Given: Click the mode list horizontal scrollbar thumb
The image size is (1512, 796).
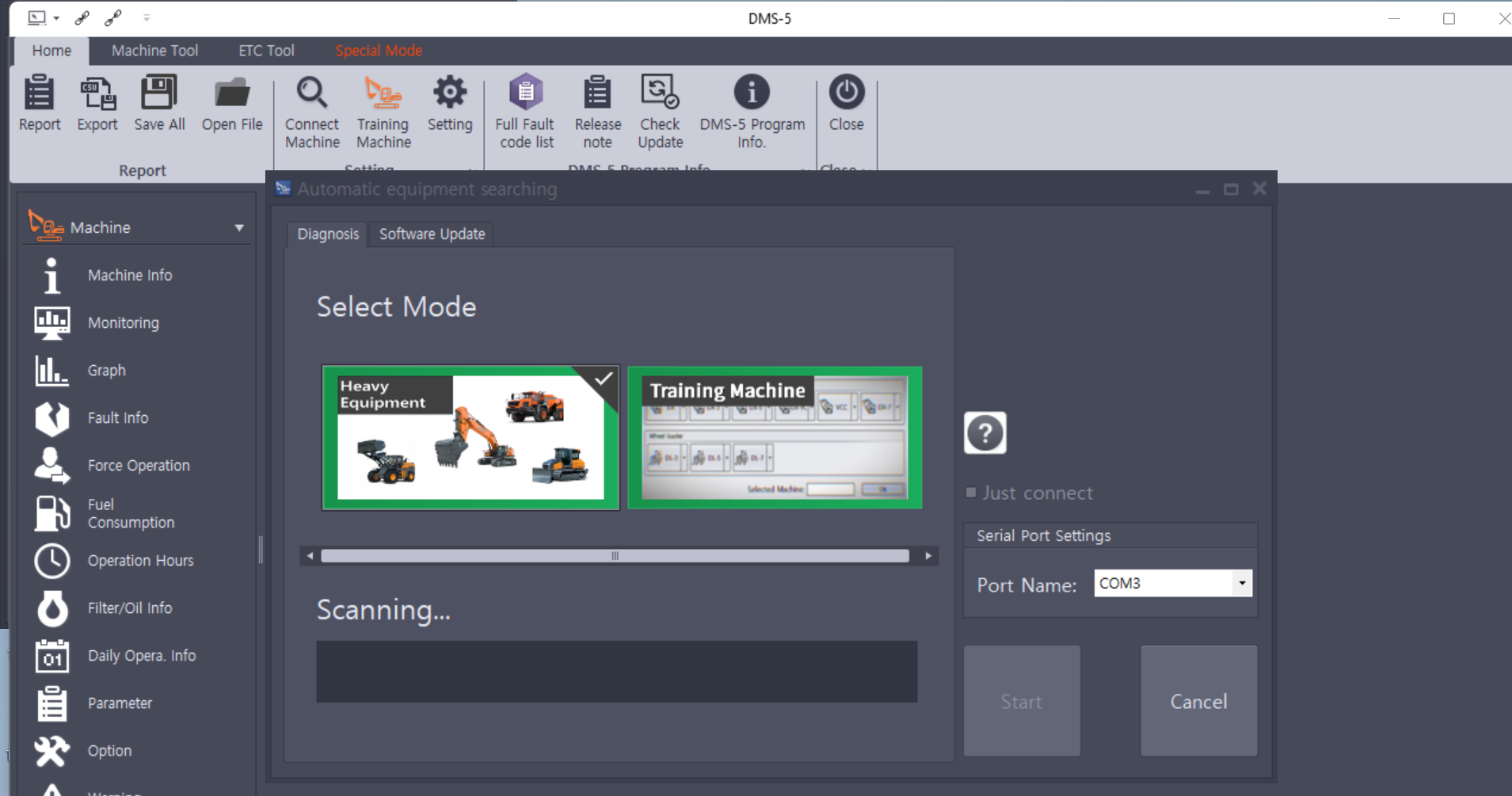Looking at the screenshot, I should click(615, 556).
